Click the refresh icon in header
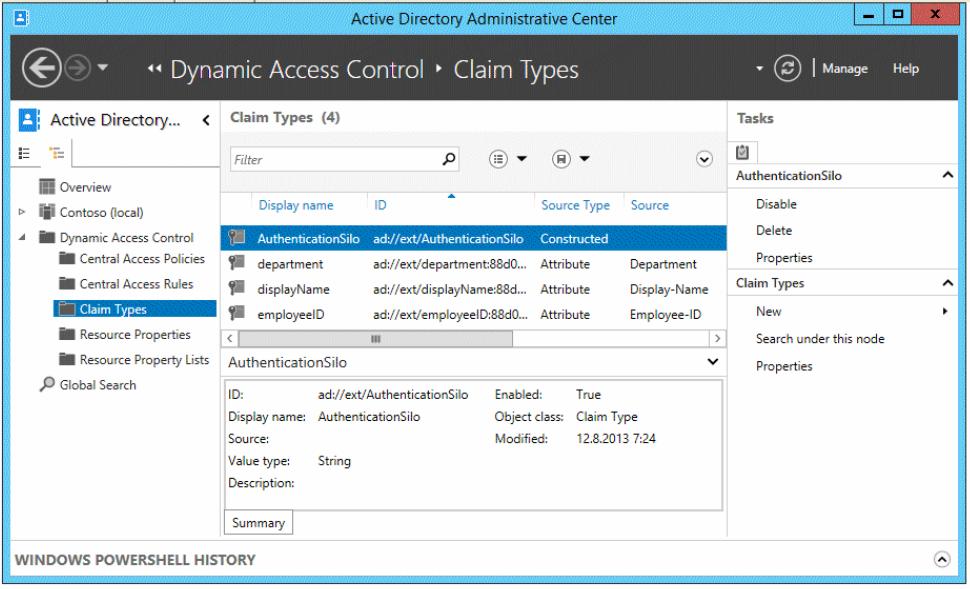 pyautogui.click(x=787, y=68)
